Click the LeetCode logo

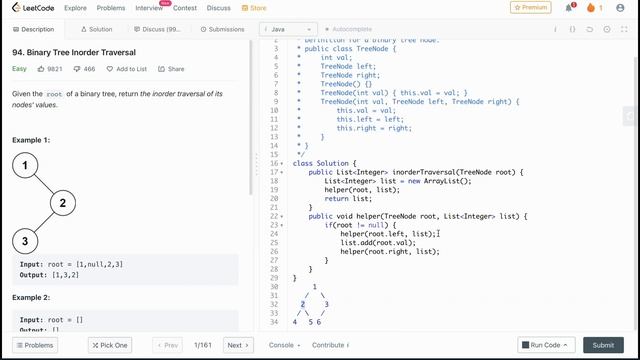(33, 8)
